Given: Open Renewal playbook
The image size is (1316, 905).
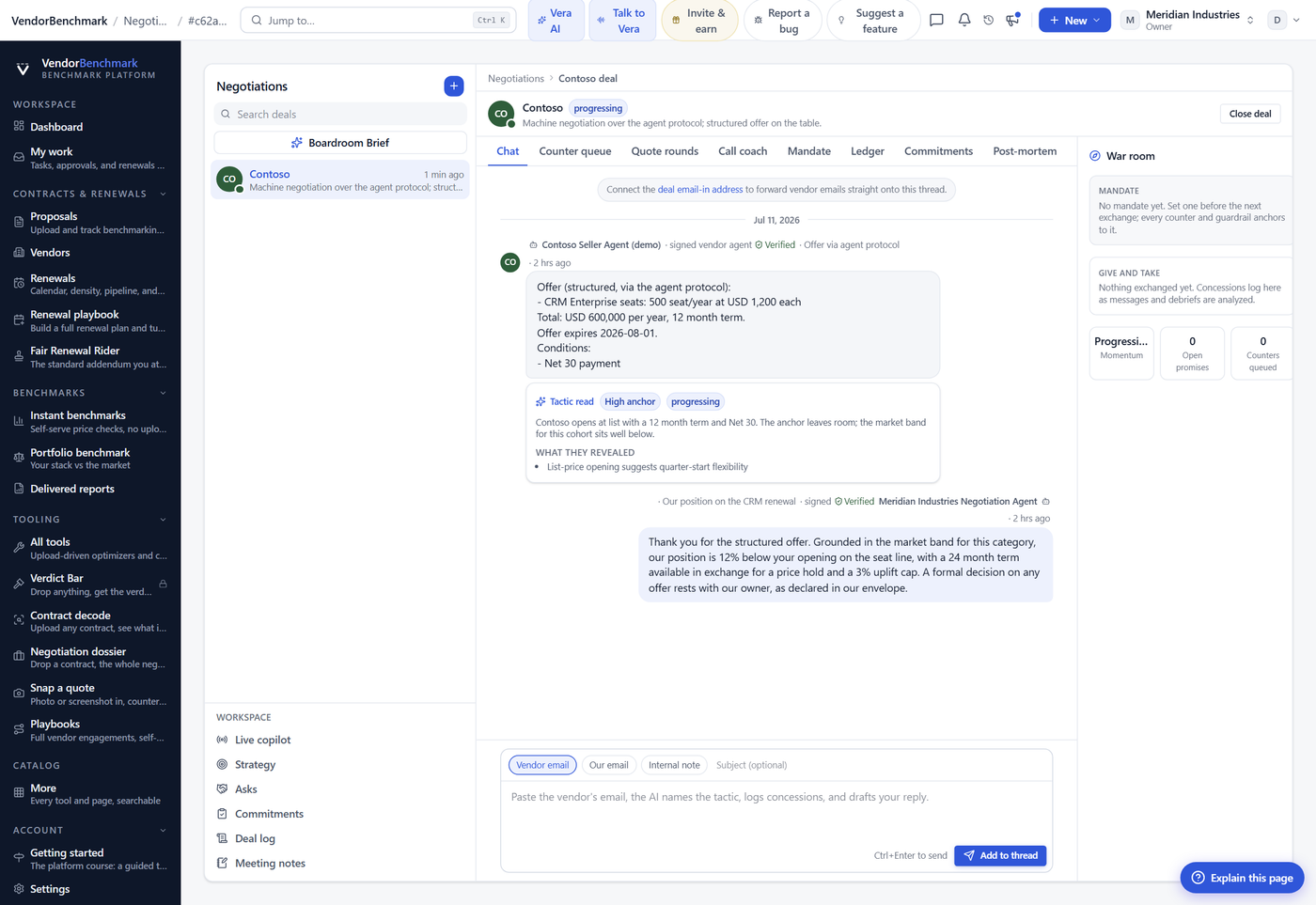Looking at the screenshot, I should click(x=90, y=320).
